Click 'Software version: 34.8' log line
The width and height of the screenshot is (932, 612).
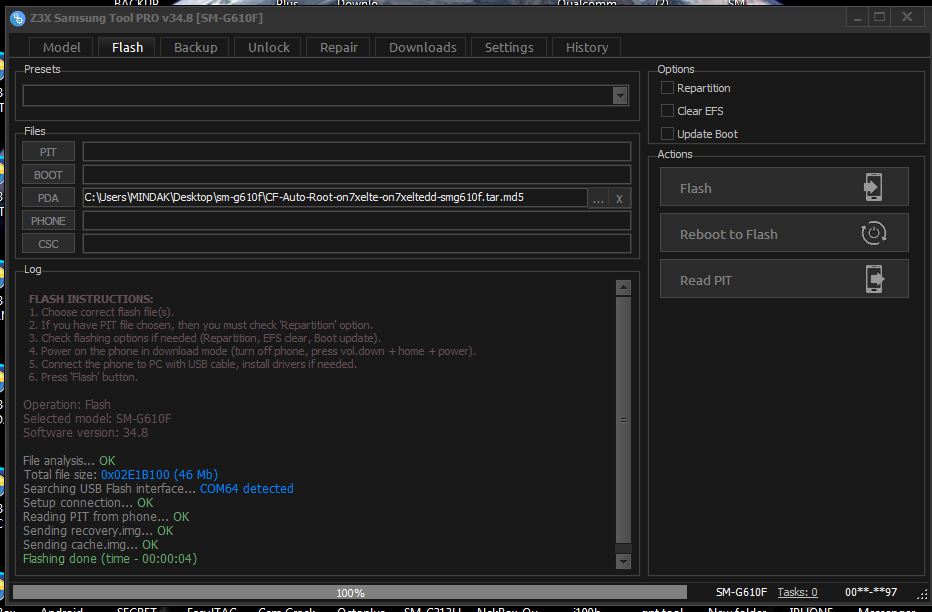pyautogui.click(x=86, y=433)
